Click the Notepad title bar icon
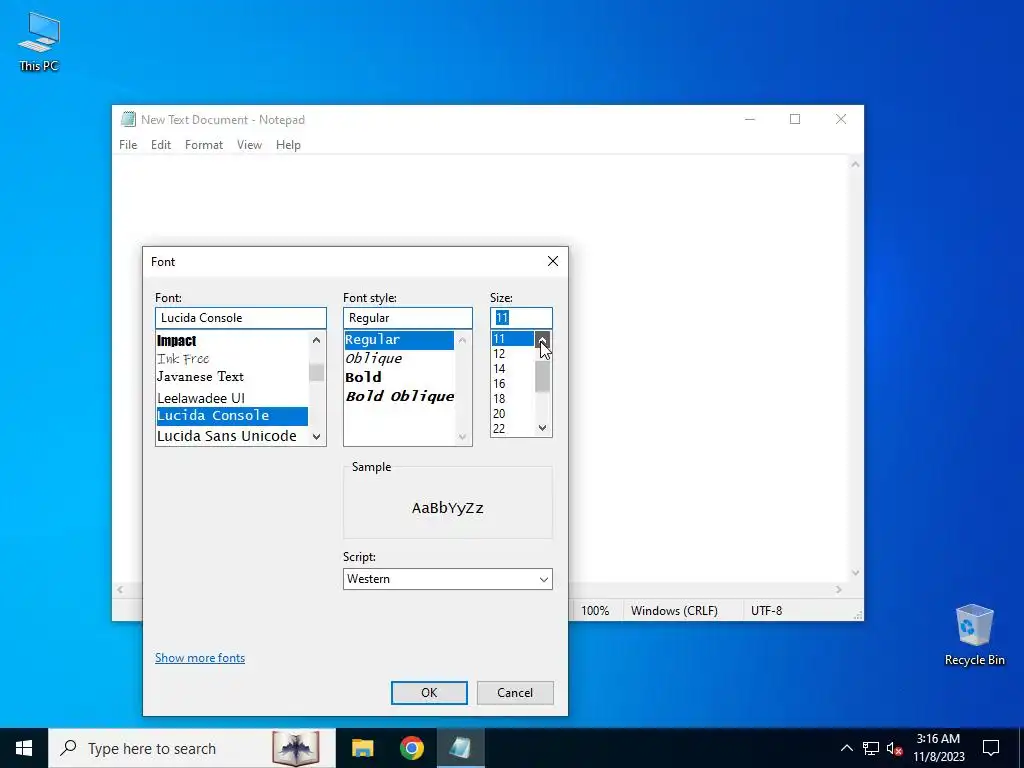This screenshot has height=768, width=1024. (129, 120)
